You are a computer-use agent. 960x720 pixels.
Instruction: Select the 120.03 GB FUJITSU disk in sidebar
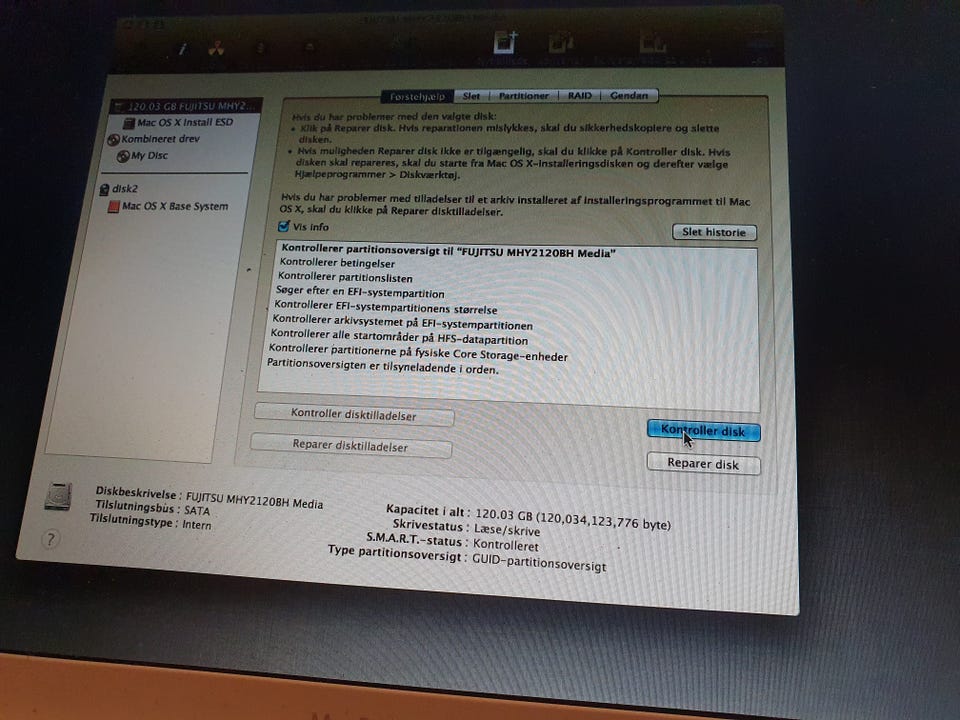(x=186, y=106)
